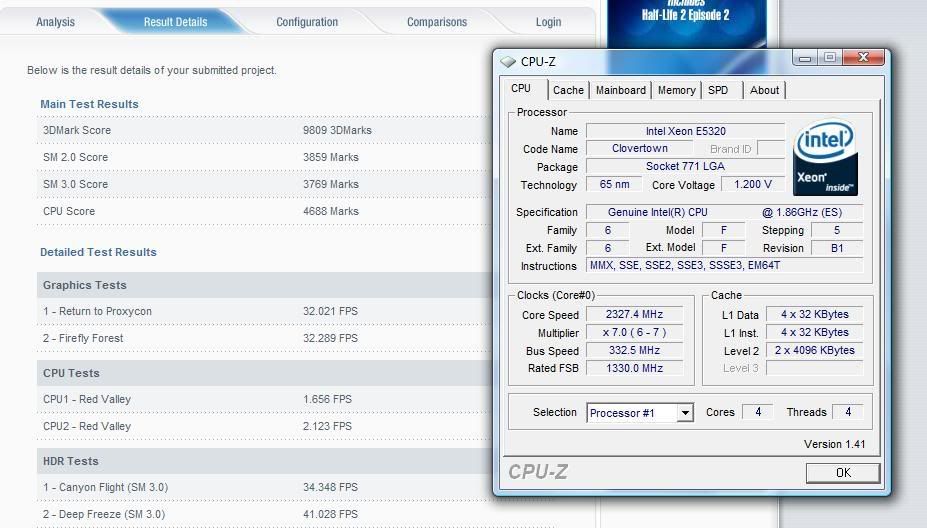Click the CPU Score 4688 Marks value

[330, 211]
